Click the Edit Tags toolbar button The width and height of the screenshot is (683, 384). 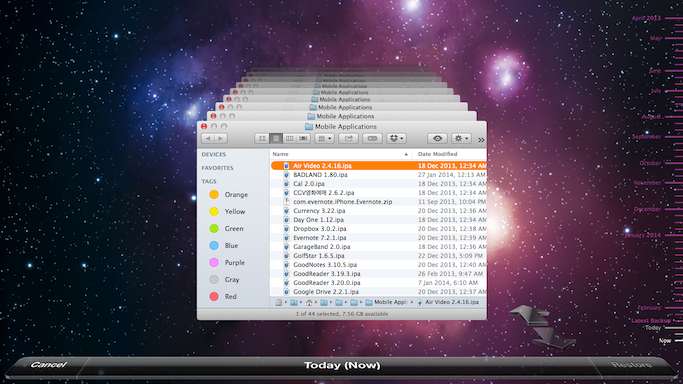click(372, 138)
